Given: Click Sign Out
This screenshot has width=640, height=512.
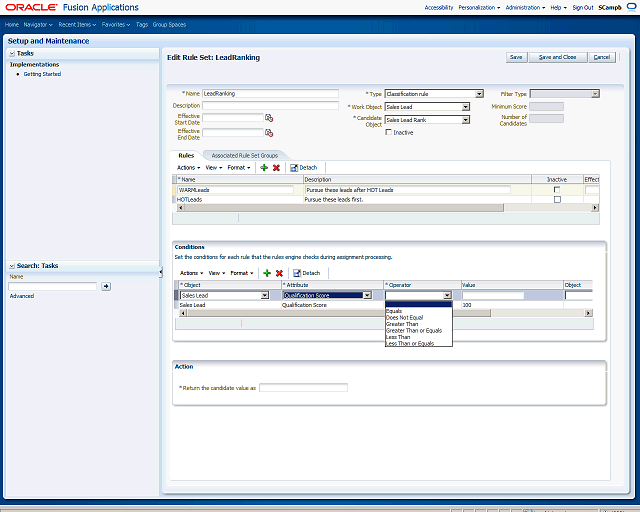Looking at the screenshot, I should 582,8.
